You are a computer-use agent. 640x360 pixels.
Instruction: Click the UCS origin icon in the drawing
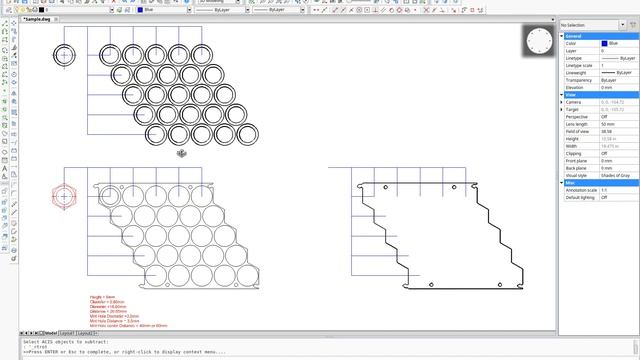pyautogui.click(x=182, y=153)
